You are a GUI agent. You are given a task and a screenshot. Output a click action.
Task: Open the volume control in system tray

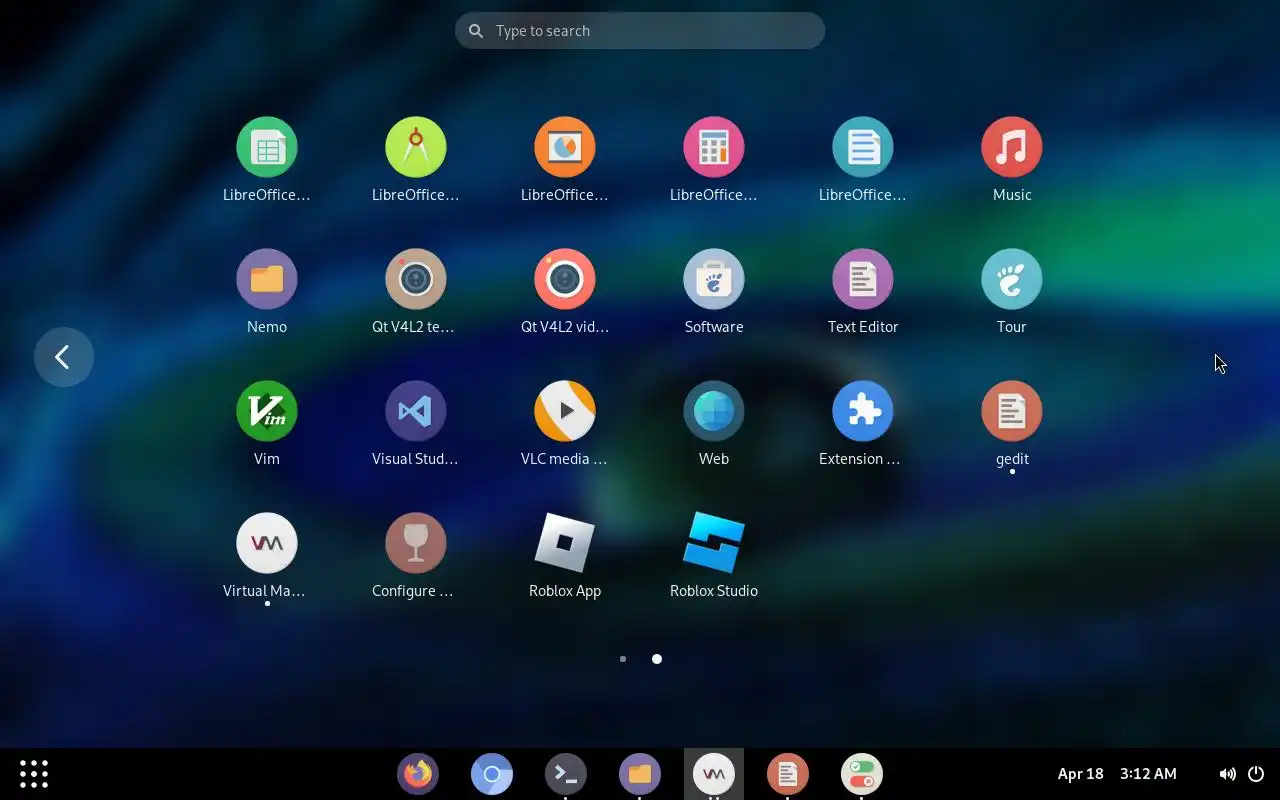click(x=1227, y=774)
